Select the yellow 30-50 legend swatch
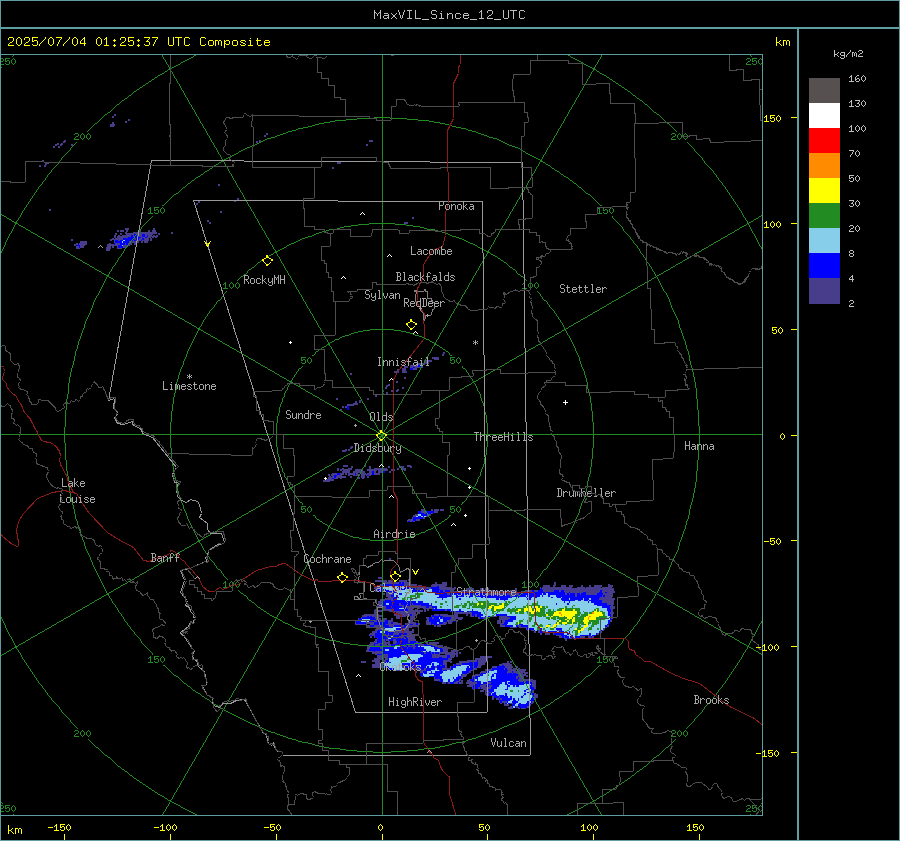This screenshot has width=900, height=841. point(824,191)
